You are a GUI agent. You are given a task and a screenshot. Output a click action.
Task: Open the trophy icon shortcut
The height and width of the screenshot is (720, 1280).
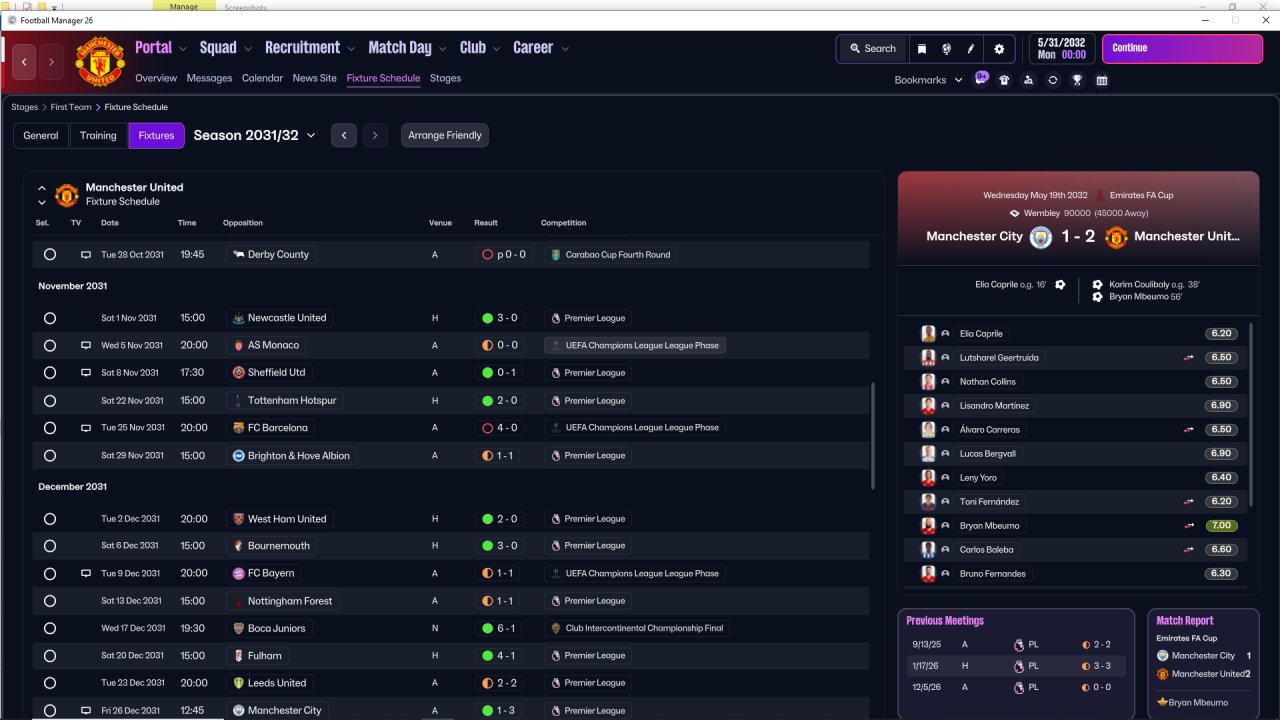(1077, 80)
